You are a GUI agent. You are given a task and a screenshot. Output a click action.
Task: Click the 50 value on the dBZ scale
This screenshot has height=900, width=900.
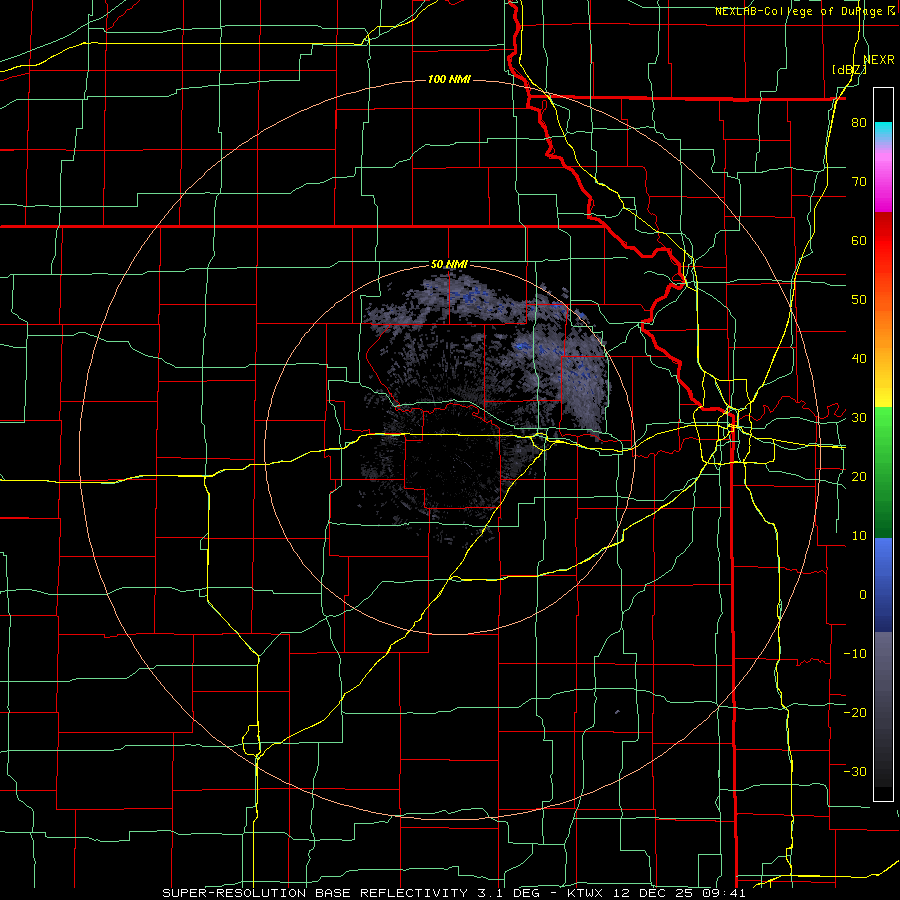859,300
